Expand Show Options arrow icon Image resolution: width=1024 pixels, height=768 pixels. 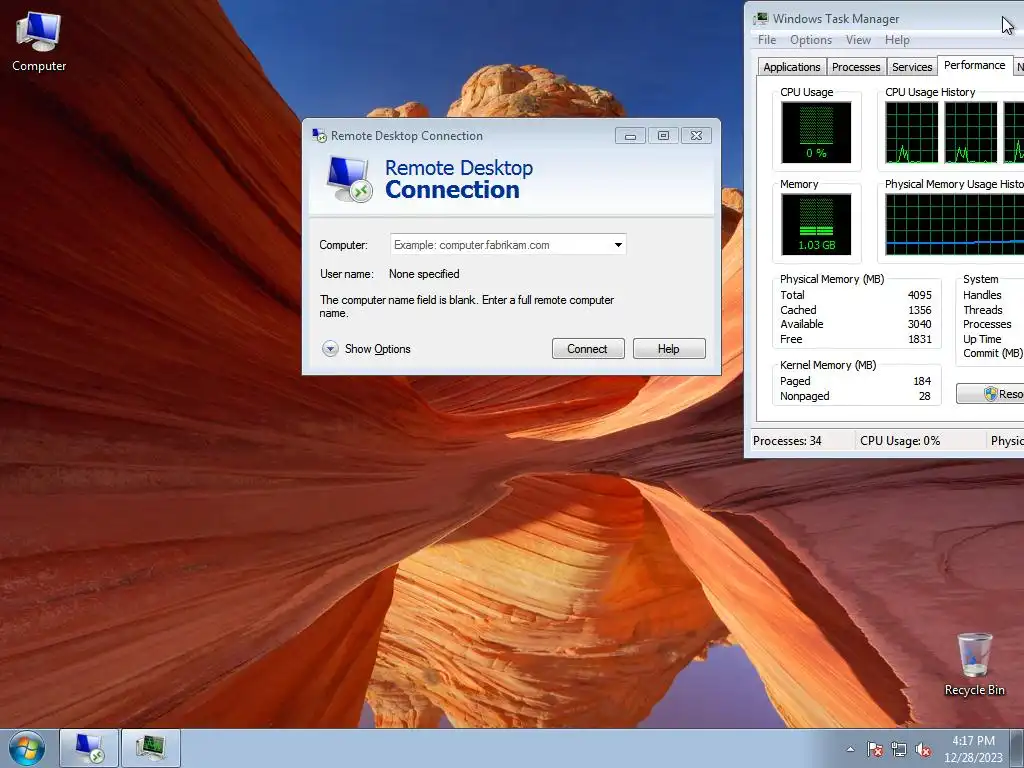tap(330, 349)
